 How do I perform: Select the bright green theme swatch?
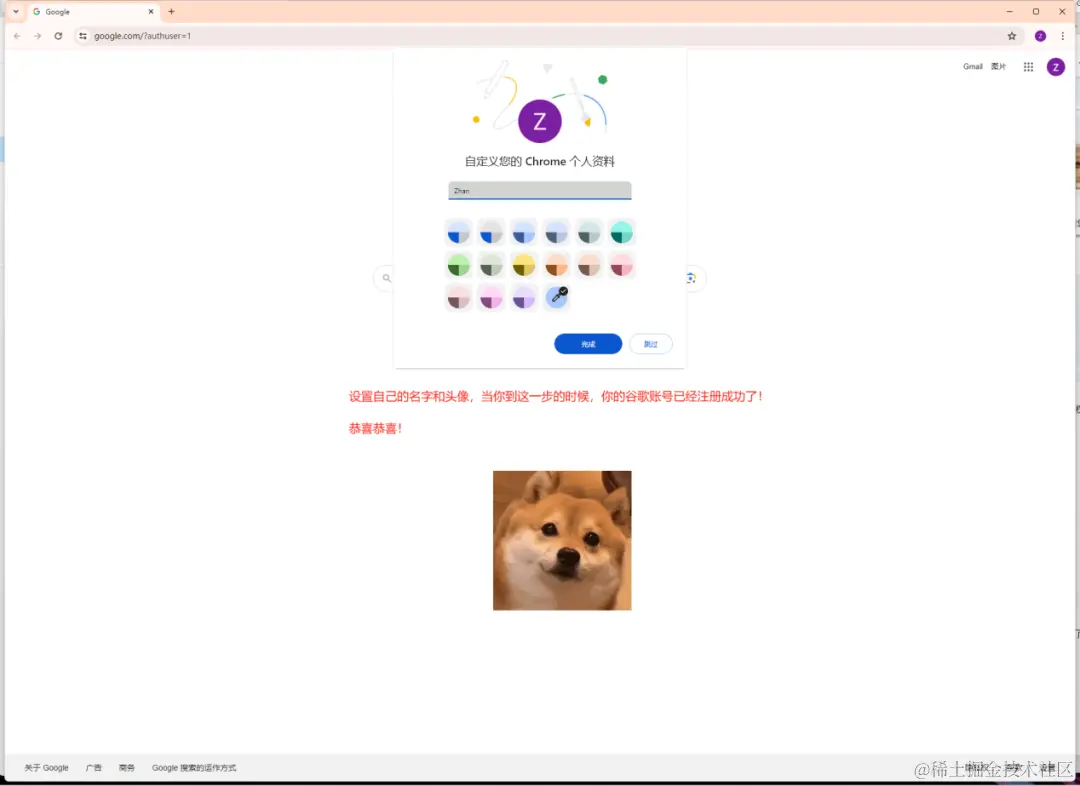click(x=458, y=265)
